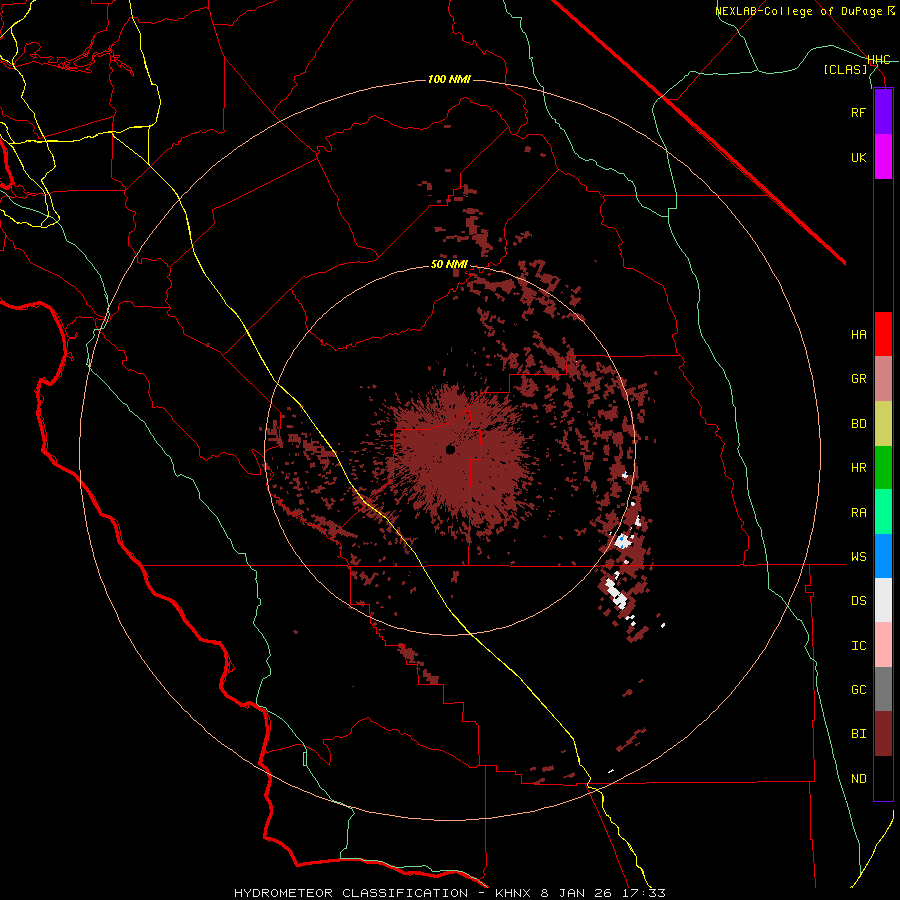Click the GR pink legend swatch
Viewport: 900px width, 900px height.
click(883, 379)
